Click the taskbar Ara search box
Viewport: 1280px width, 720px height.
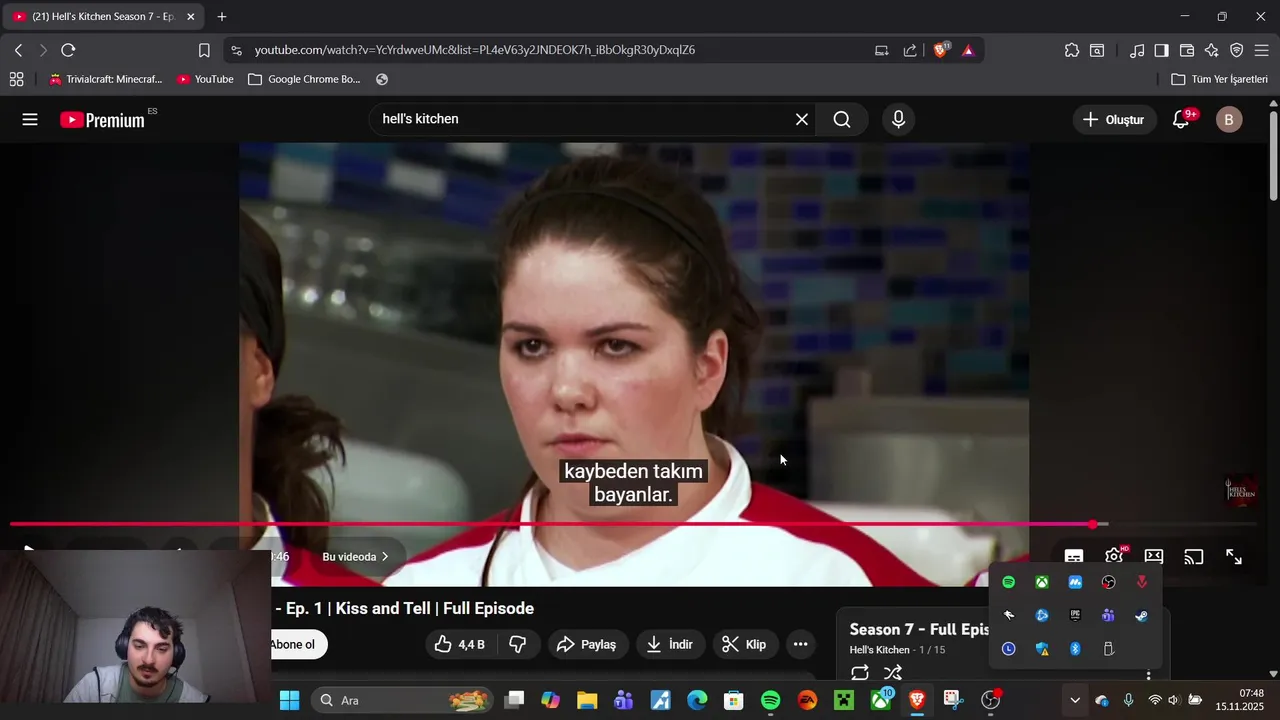pos(402,700)
